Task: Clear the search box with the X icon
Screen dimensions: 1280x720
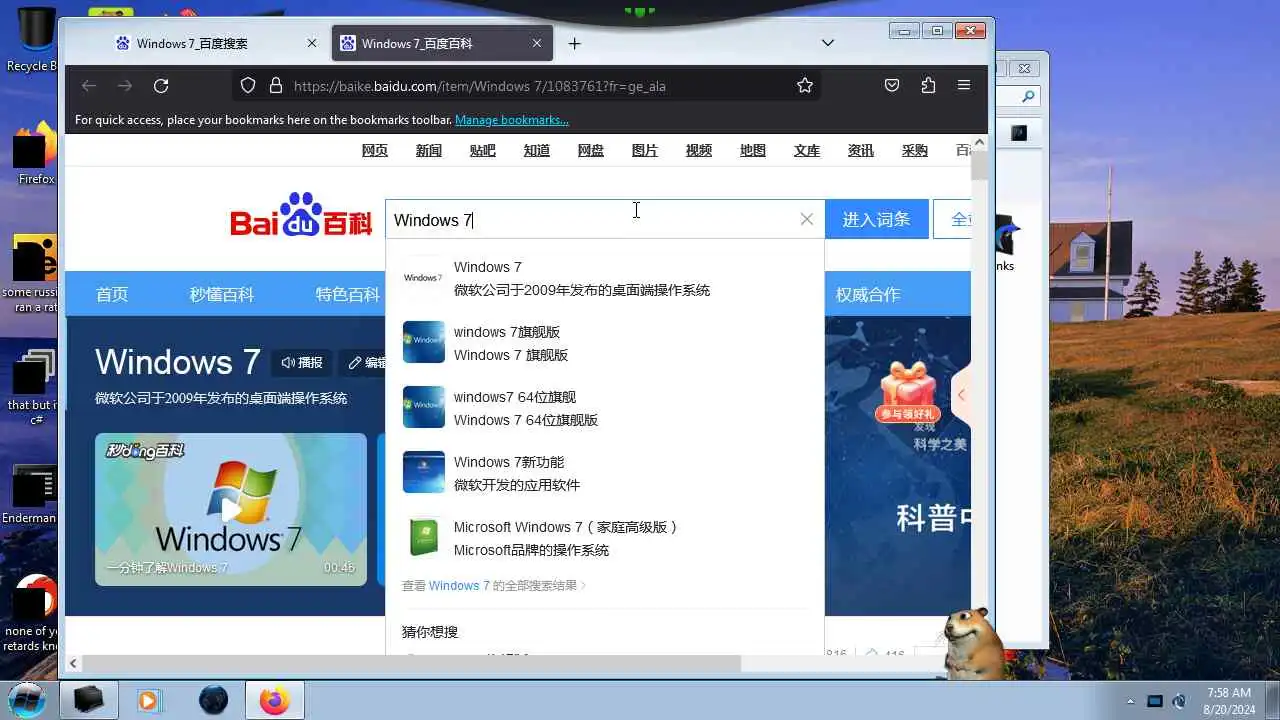Action: [807, 219]
